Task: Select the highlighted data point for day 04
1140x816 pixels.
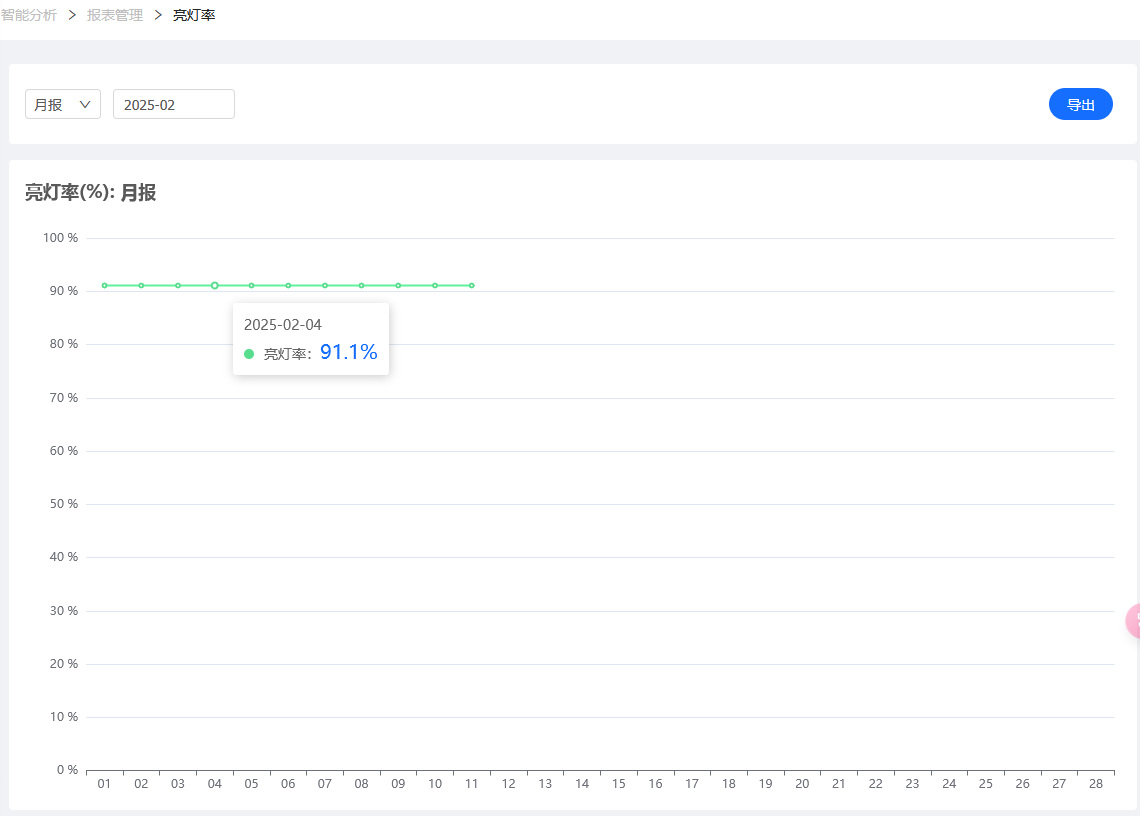Action: 214,286
